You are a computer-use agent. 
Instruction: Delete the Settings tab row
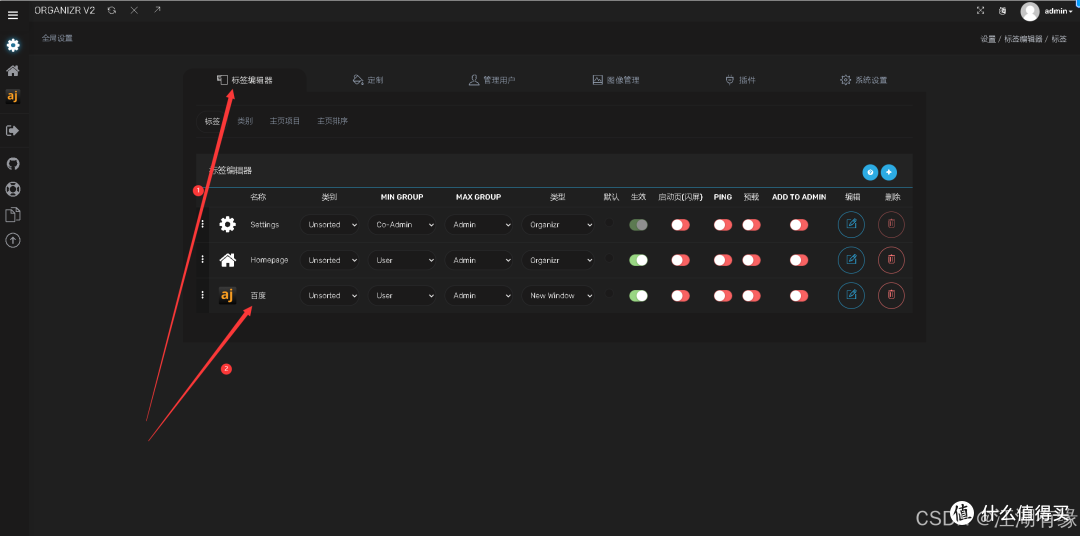coord(891,224)
